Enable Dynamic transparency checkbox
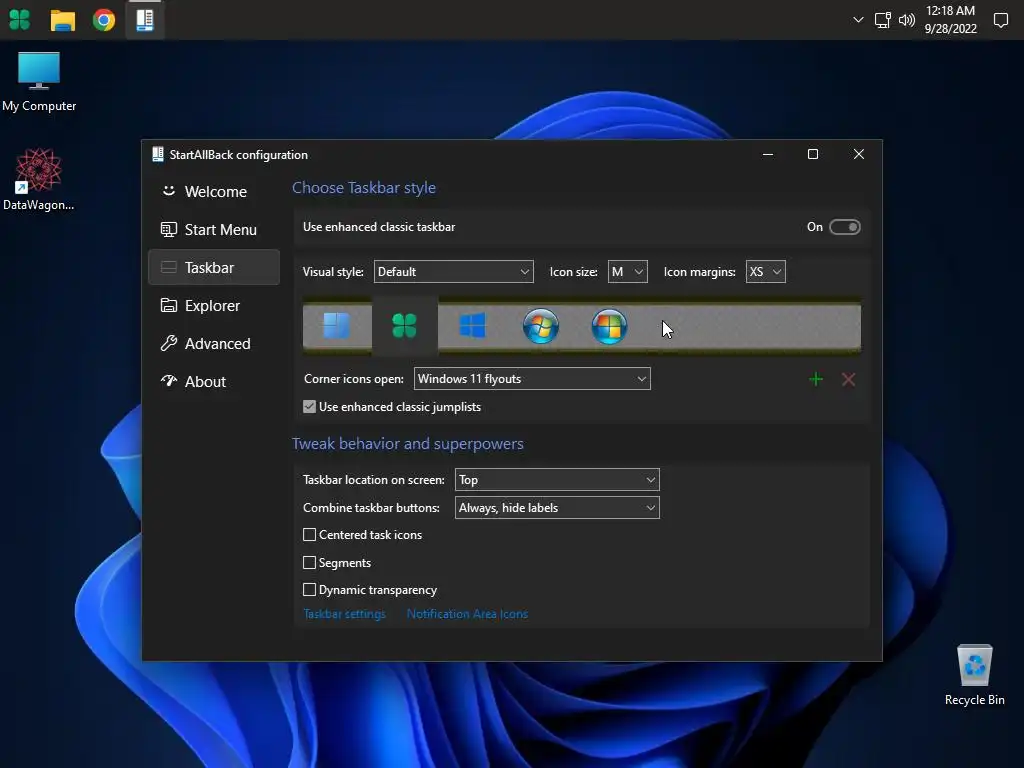Image resolution: width=1024 pixels, height=768 pixels. coord(310,590)
